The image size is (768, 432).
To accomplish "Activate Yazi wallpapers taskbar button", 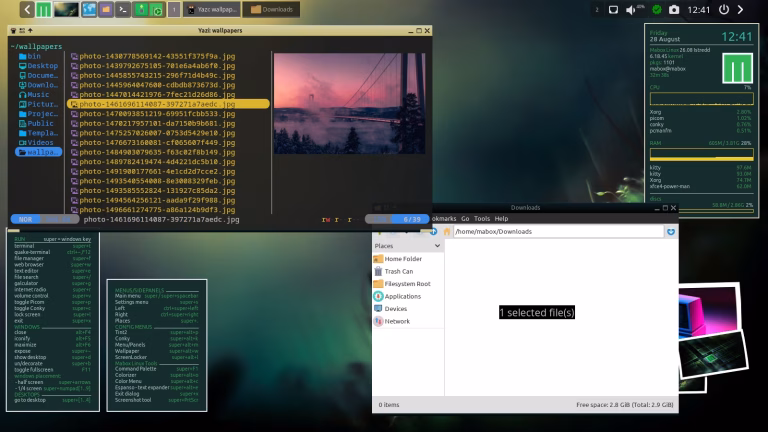I will 213,9.
